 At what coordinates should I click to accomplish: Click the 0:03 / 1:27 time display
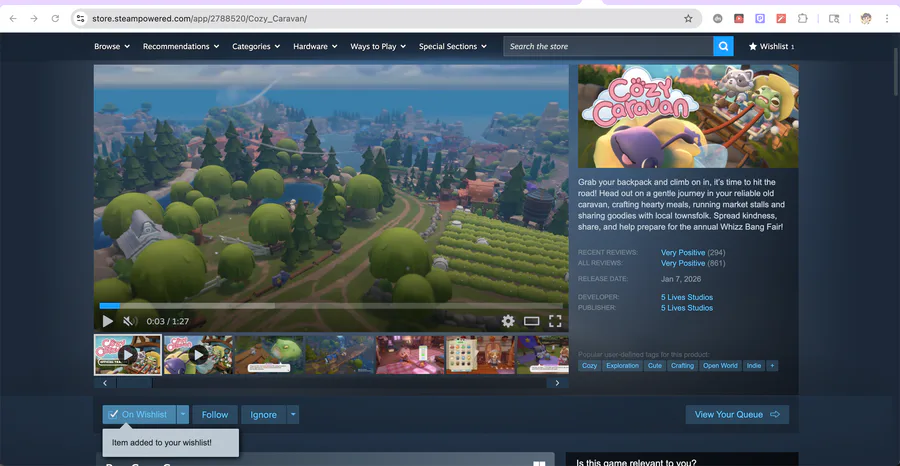[x=168, y=321]
